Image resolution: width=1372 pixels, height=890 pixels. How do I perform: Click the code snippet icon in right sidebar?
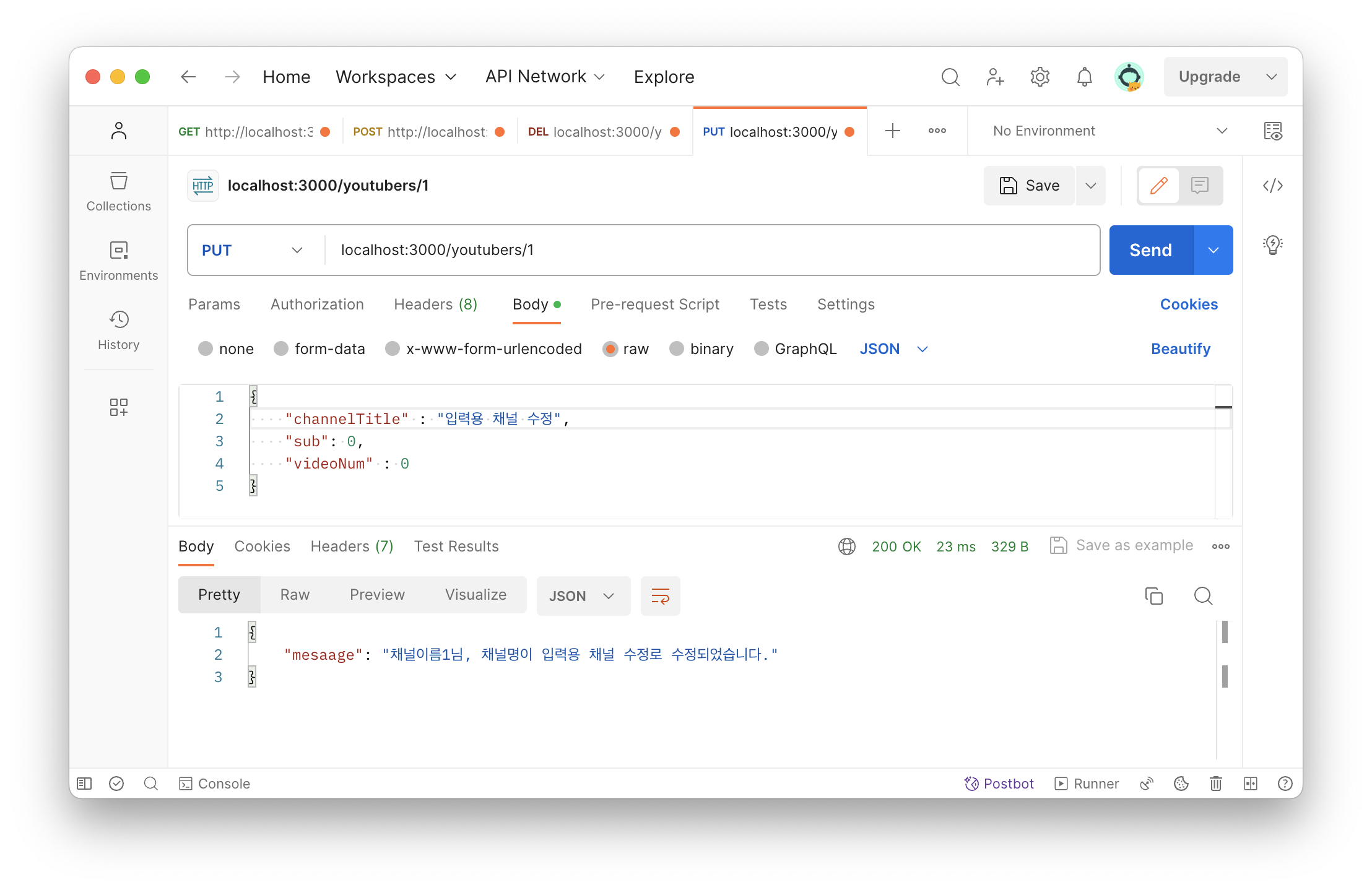click(1272, 186)
